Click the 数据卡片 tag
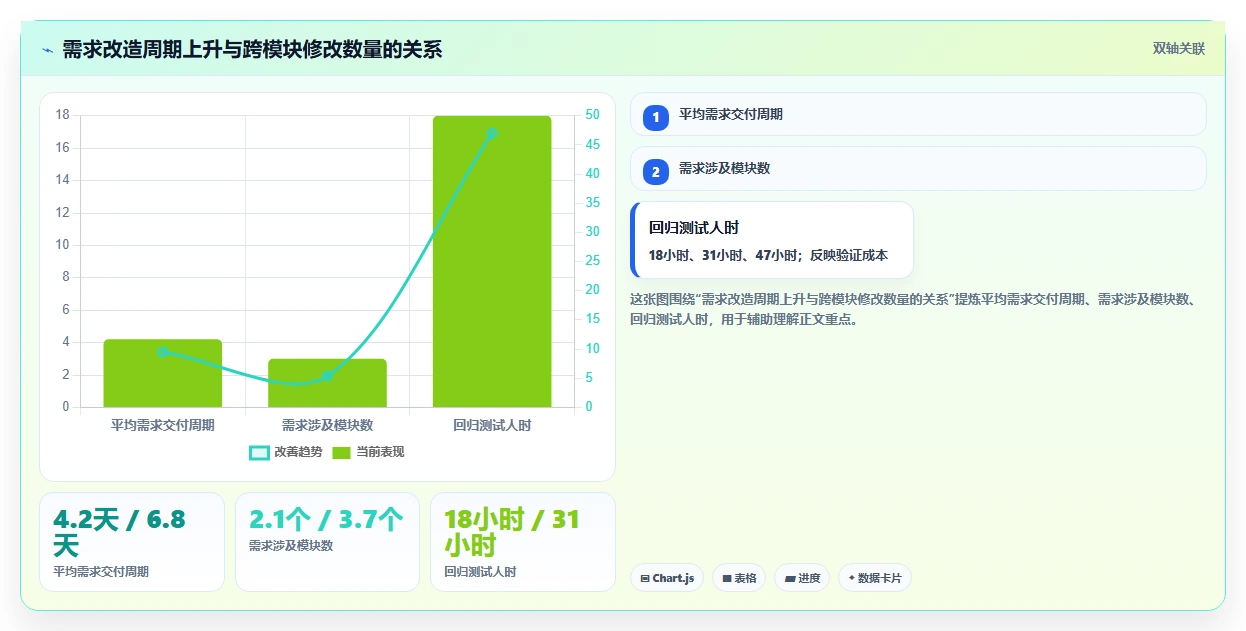Viewport: 1246px width, 631px height. [x=875, y=578]
